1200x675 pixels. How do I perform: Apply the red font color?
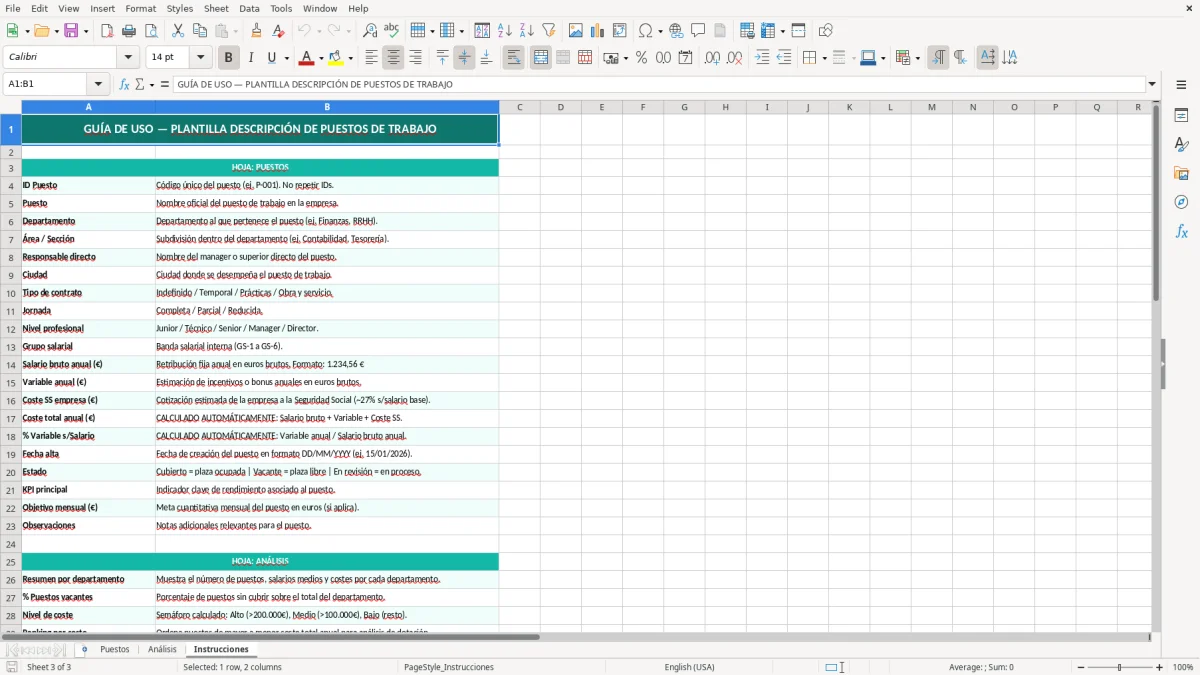[x=307, y=58]
